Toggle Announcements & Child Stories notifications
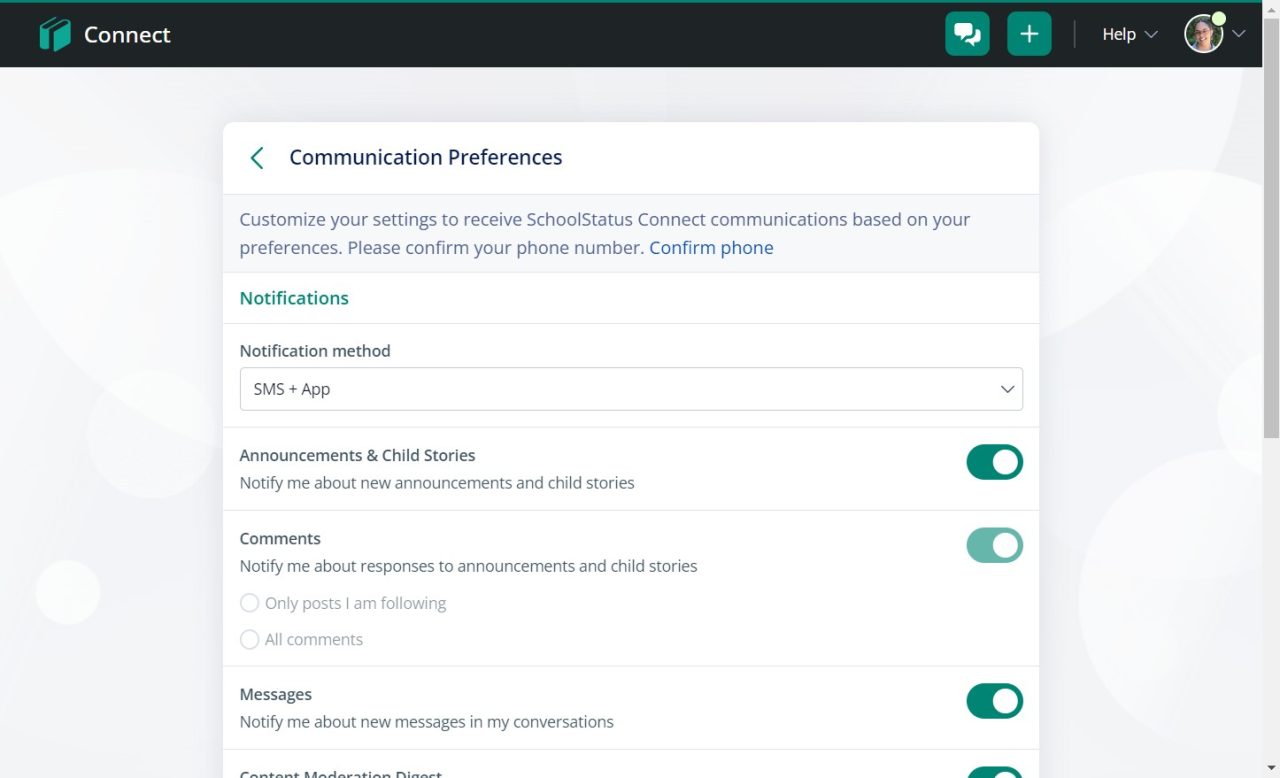Image resolution: width=1280 pixels, height=778 pixels. (994, 462)
